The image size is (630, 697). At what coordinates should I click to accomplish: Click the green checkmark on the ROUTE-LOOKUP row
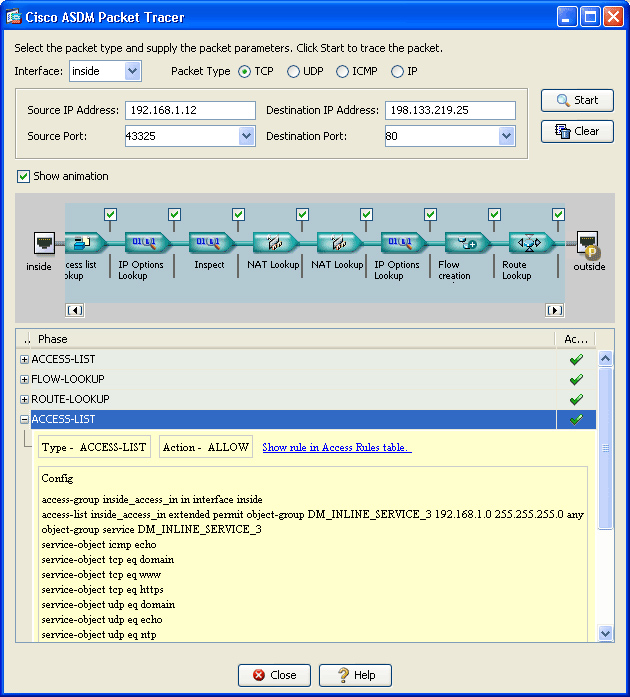pyautogui.click(x=576, y=399)
